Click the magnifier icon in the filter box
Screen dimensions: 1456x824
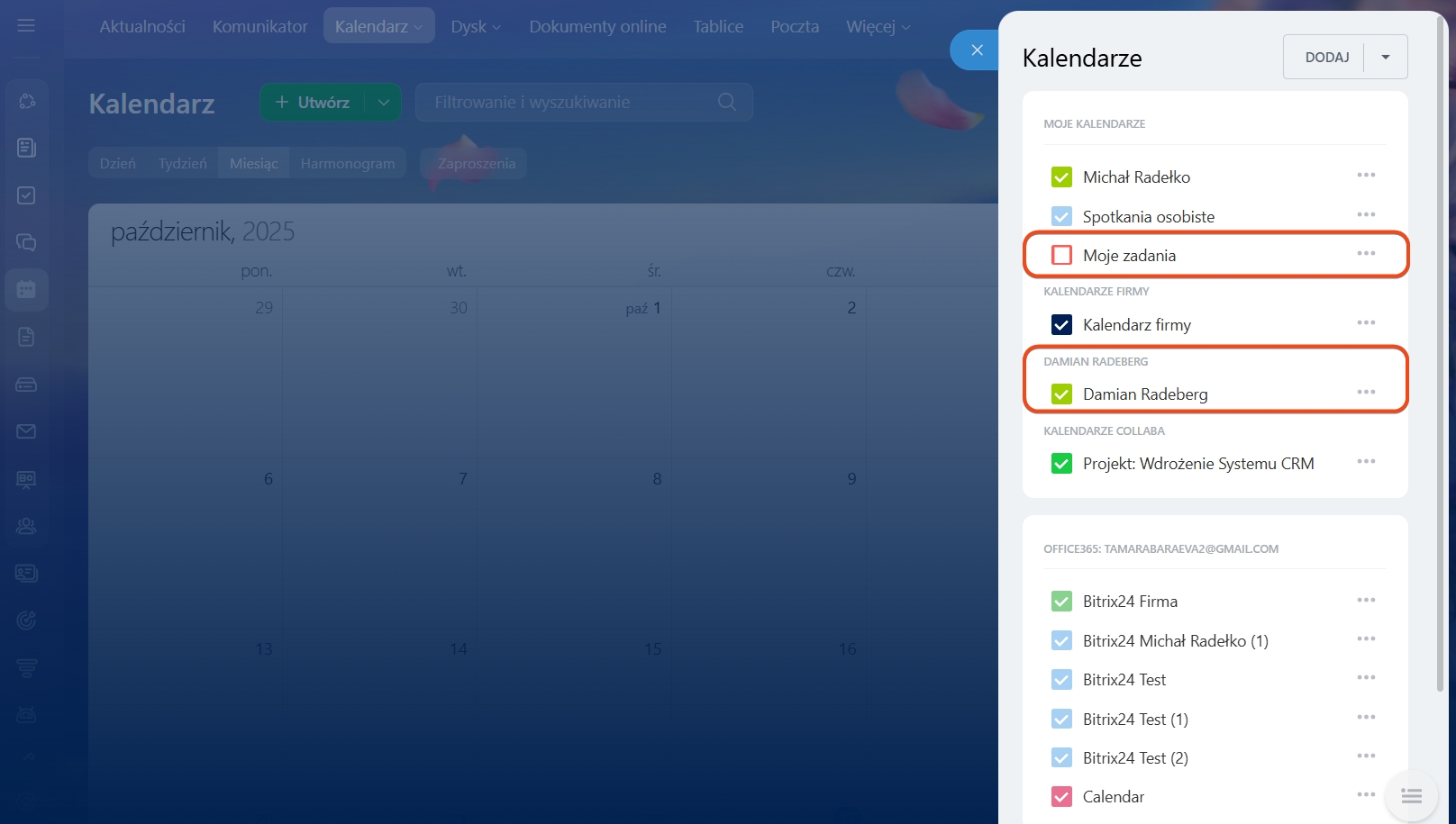(x=727, y=102)
